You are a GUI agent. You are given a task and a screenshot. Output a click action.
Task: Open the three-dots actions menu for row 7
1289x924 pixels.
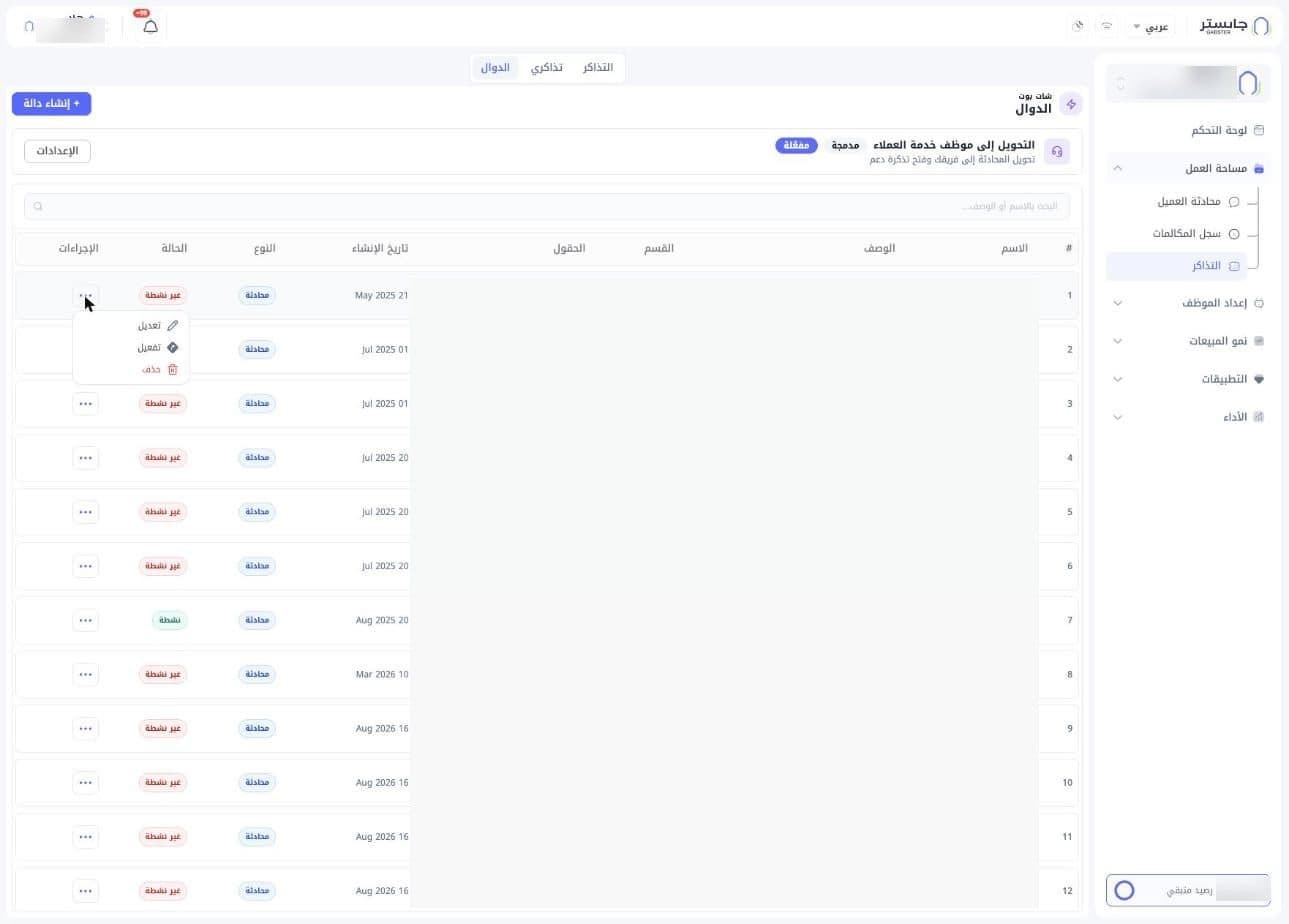pyautogui.click(x=86, y=620)
